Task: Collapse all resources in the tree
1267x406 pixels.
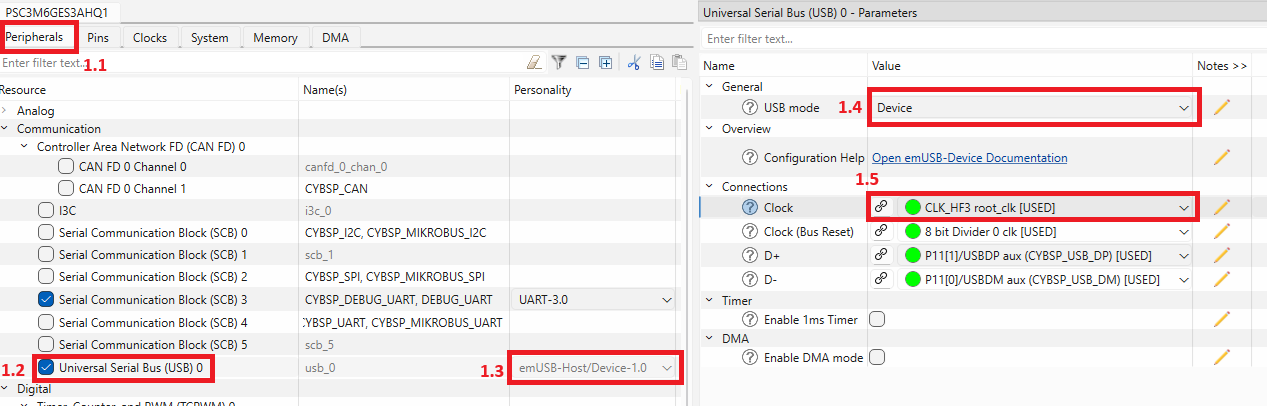Action: [x=583, y=62]
